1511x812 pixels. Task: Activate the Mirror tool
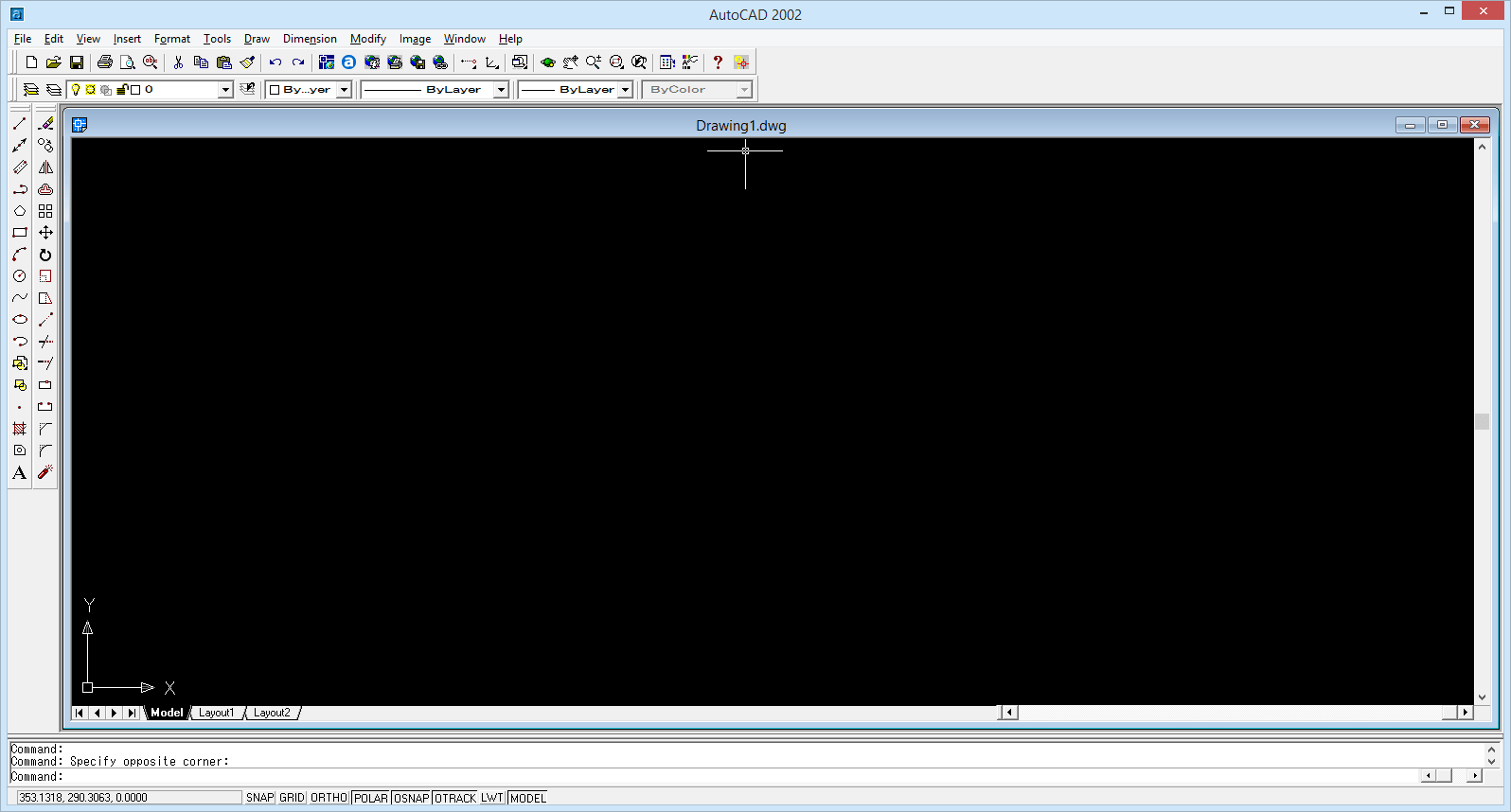tap(45, 168)
